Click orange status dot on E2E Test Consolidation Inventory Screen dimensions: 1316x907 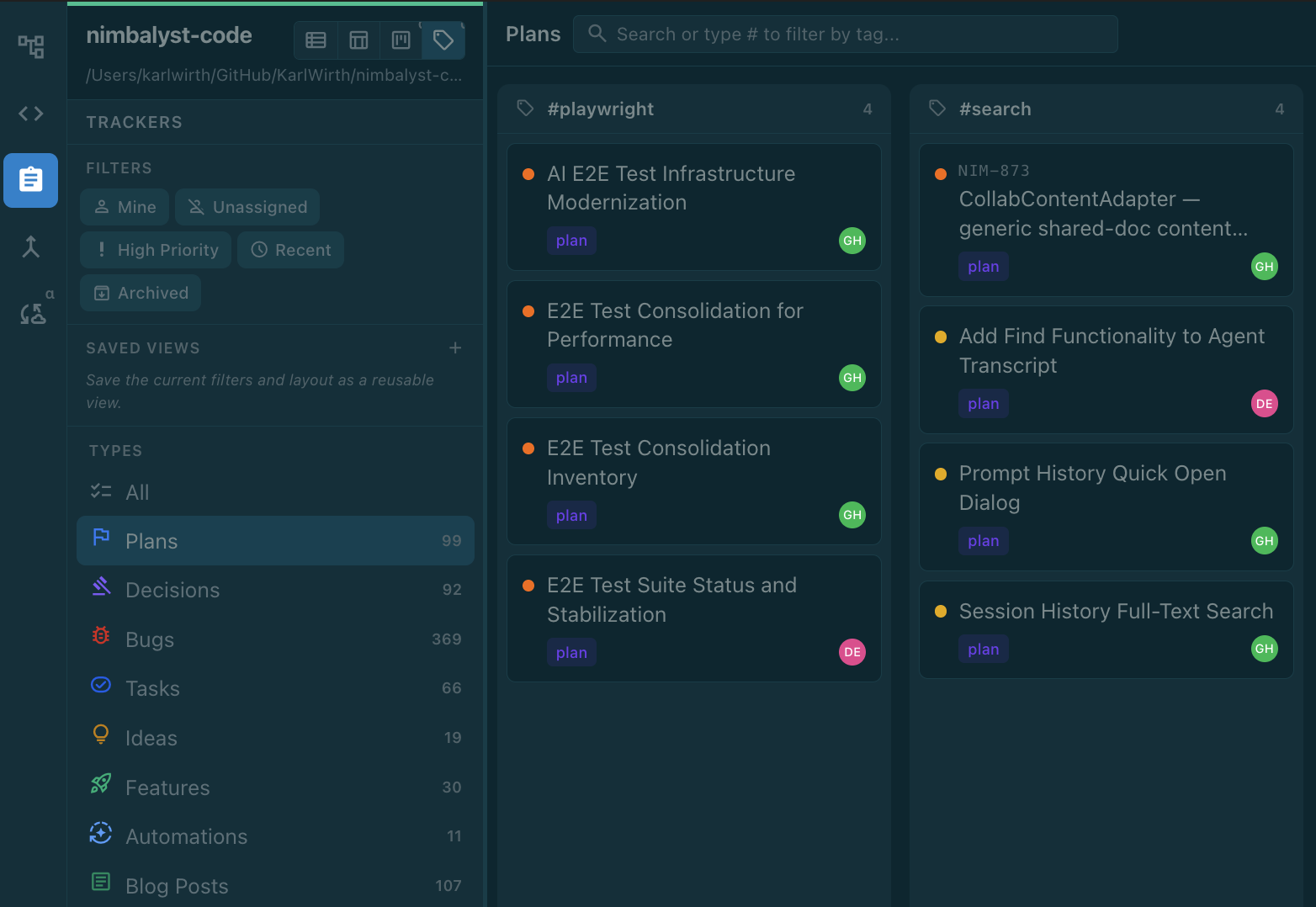point(528,448)
